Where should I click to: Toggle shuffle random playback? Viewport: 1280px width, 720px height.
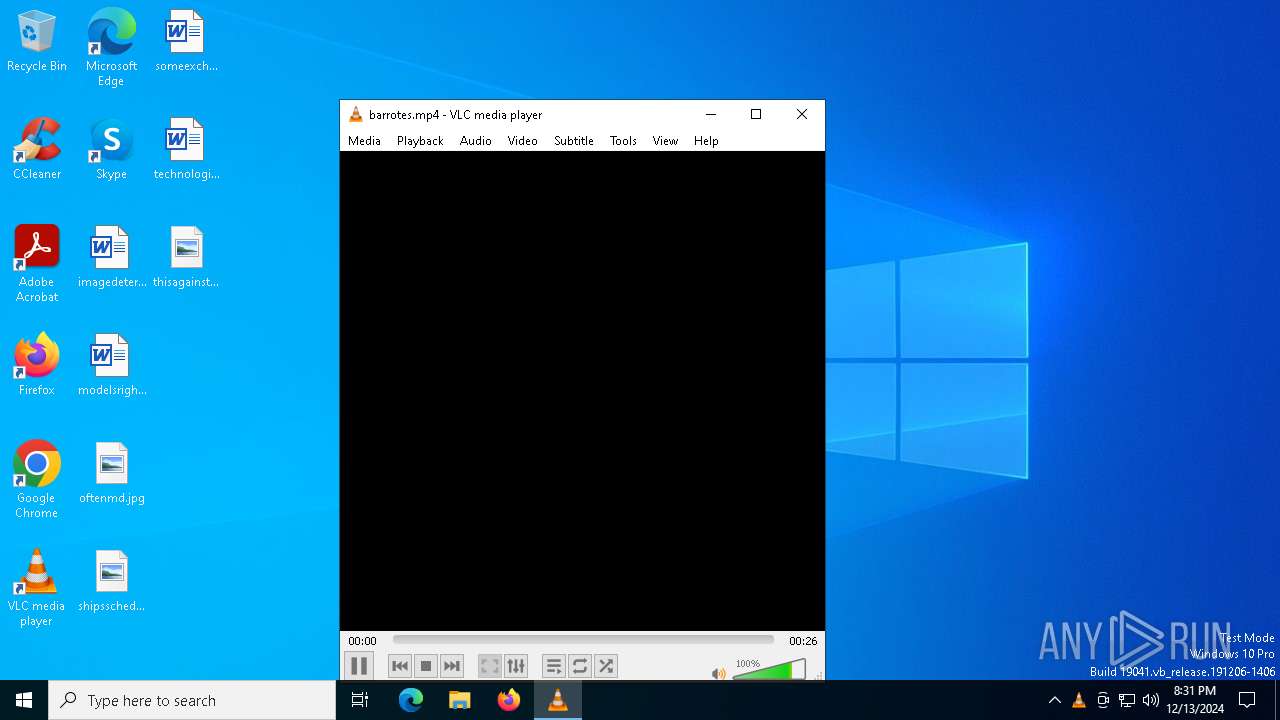pos(606,666)
